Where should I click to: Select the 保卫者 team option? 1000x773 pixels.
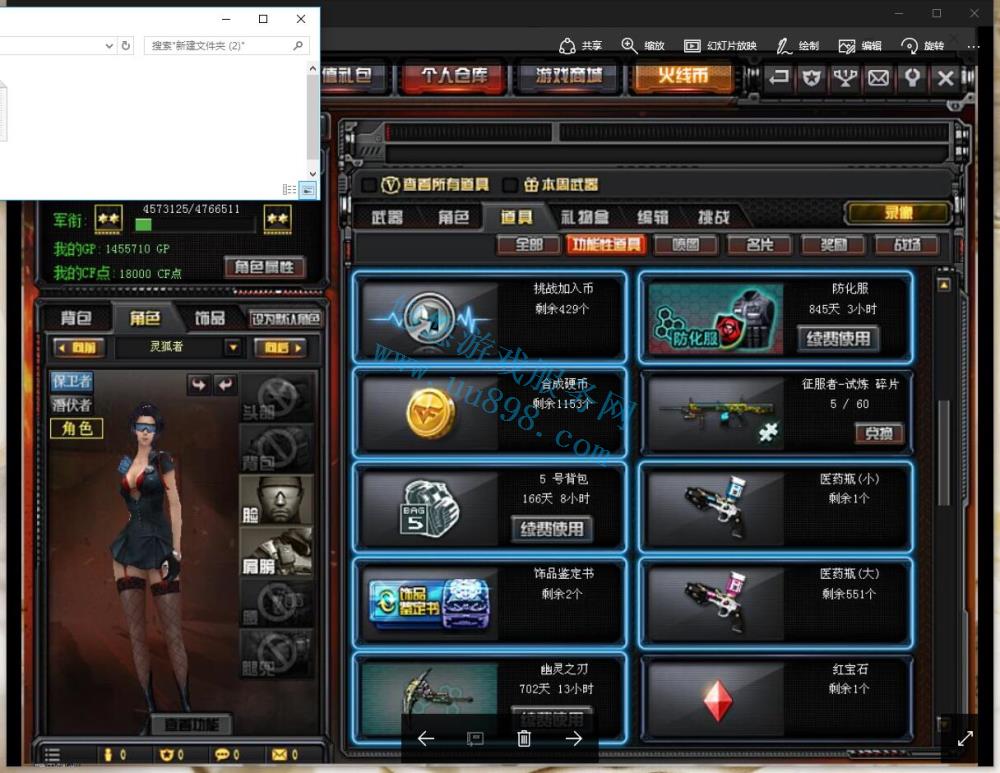coord(71,381)
